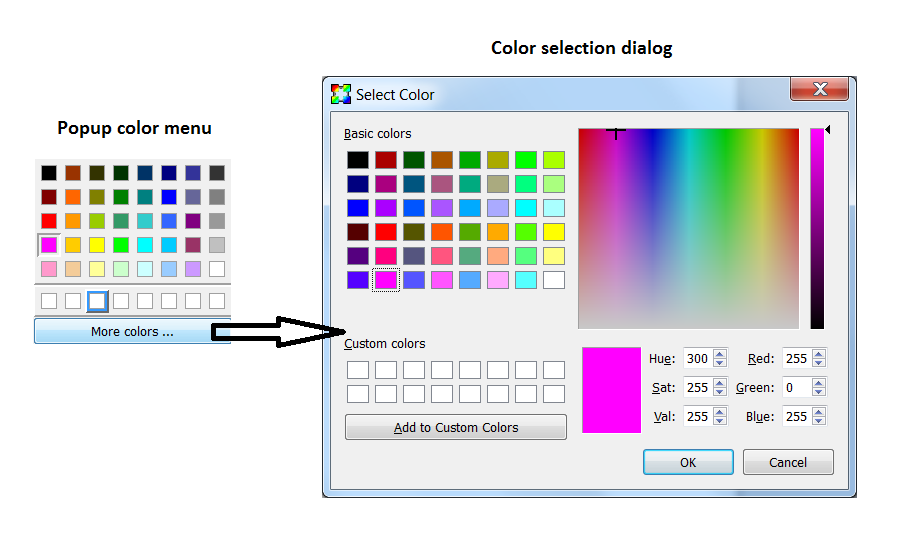
Task: Click the Hue input field
Action: pyautogui.click(x=698, y=358)
